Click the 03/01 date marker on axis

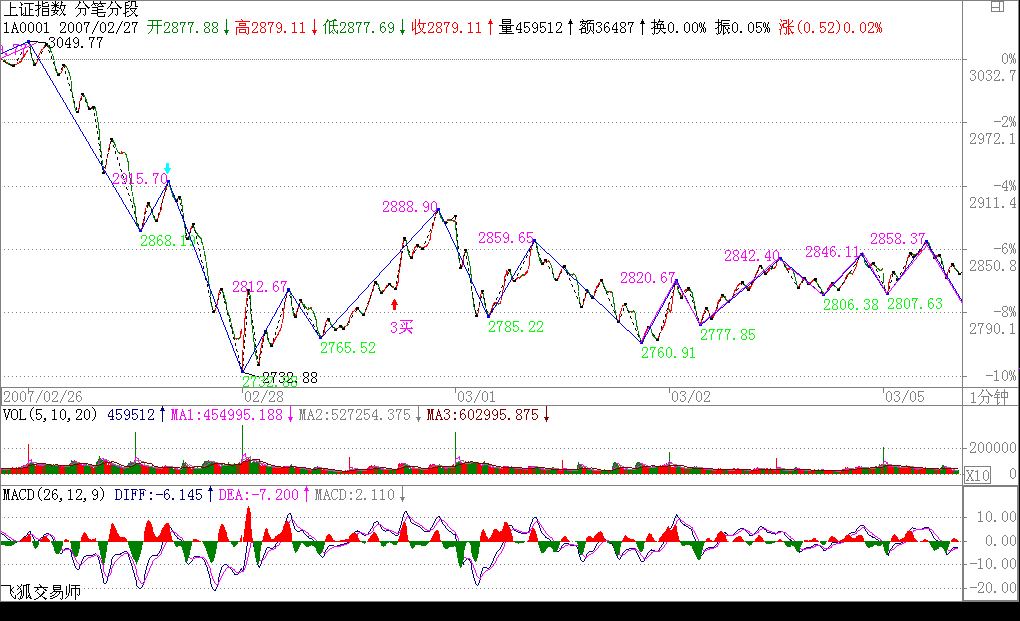tap(473, 396)
